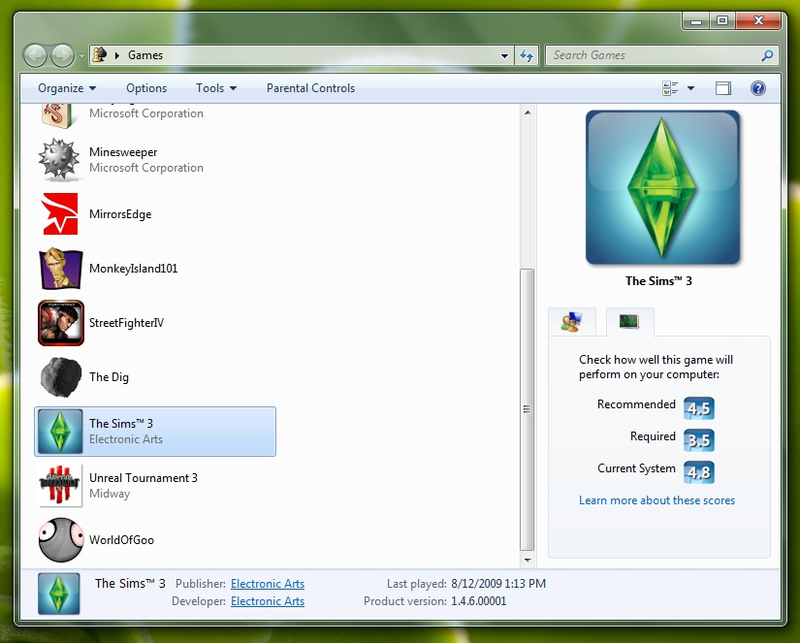The height and width of the screenshot is (643, 800).
Task: Click the scrollbar up arrow
Action: click(x=528, y=112)
